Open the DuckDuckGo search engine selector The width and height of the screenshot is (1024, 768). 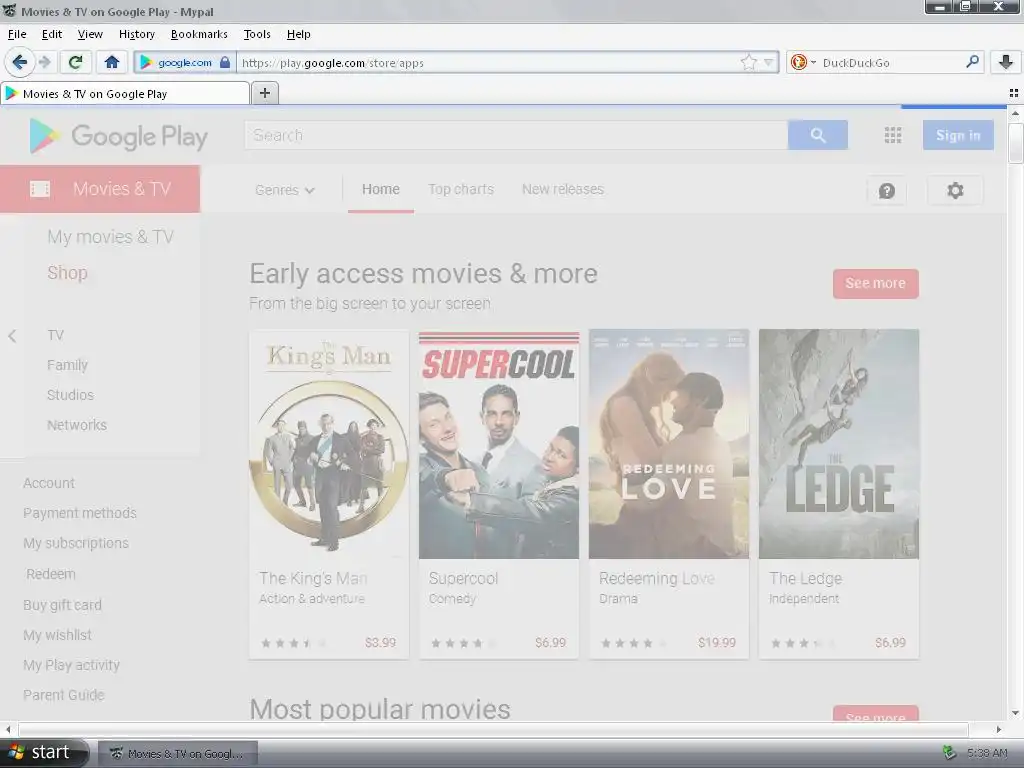[803, 63]
